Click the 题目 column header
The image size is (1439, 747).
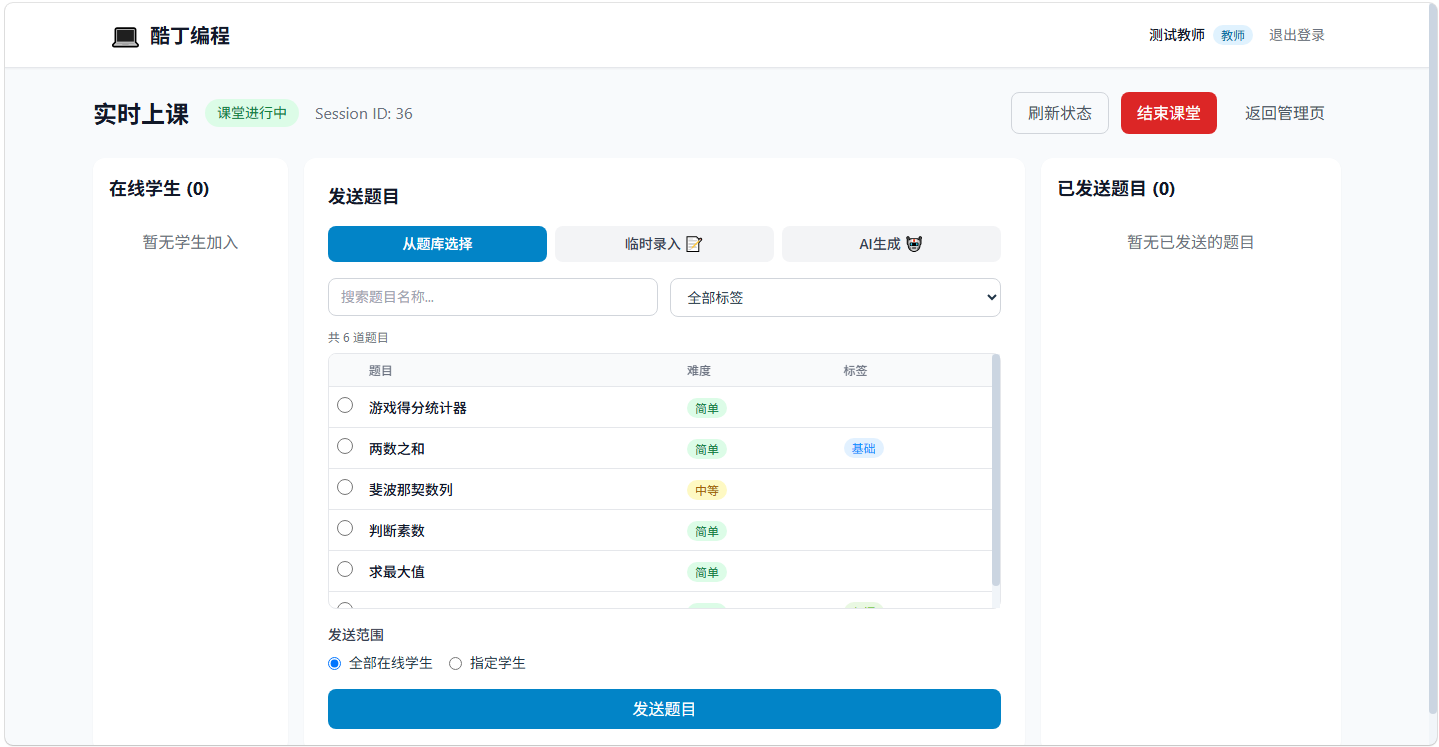381,371
